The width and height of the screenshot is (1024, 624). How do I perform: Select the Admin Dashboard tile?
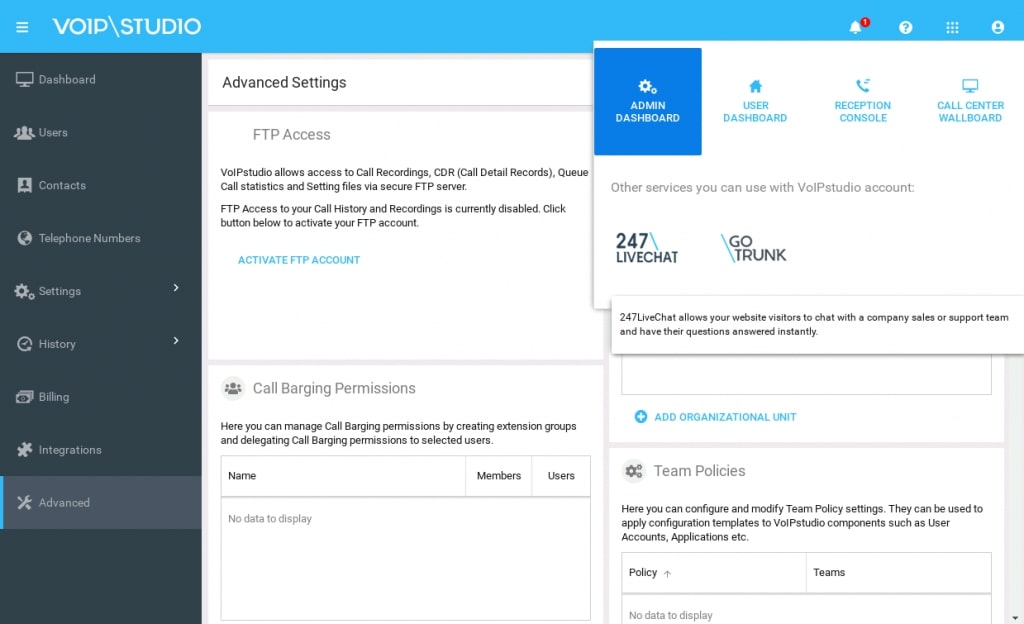coord(647,102)
